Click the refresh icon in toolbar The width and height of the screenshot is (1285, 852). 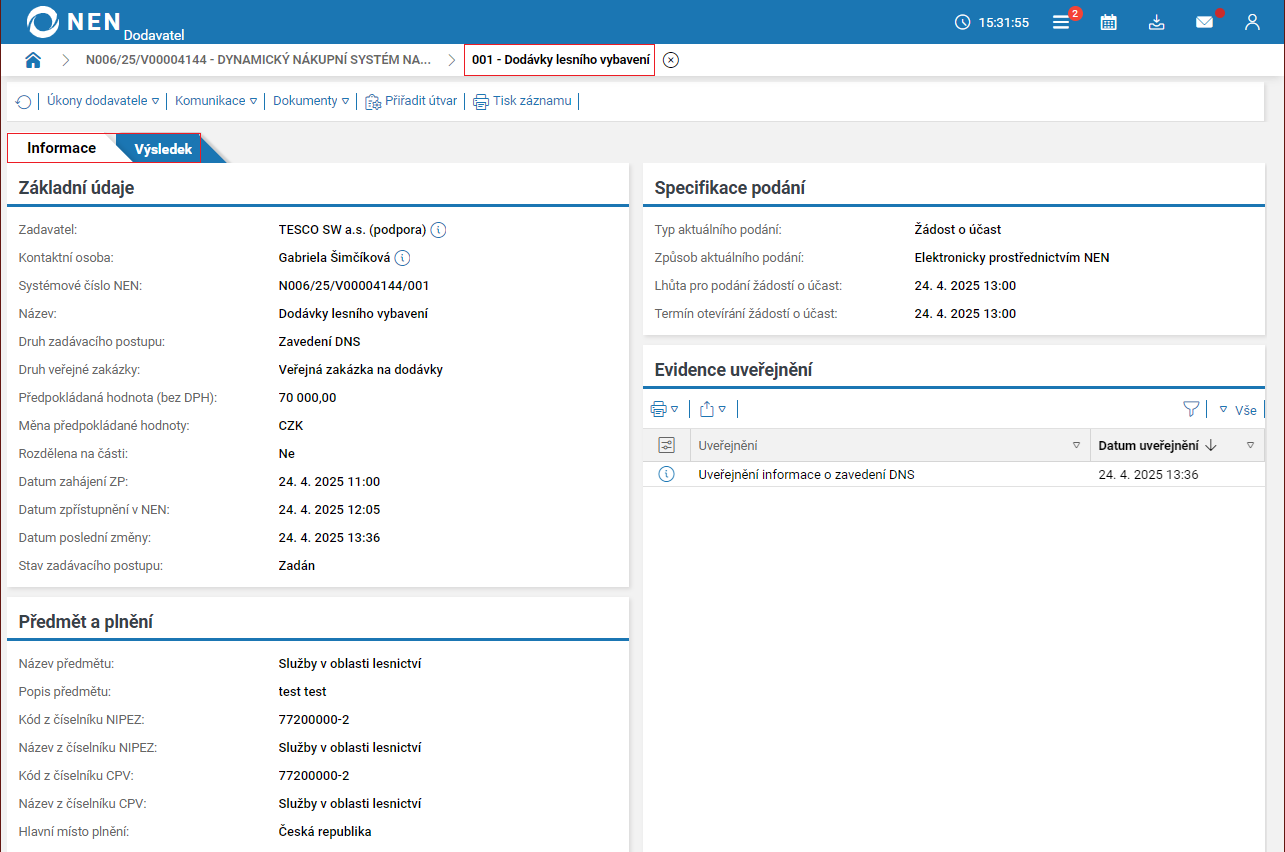tap(24, 101)
